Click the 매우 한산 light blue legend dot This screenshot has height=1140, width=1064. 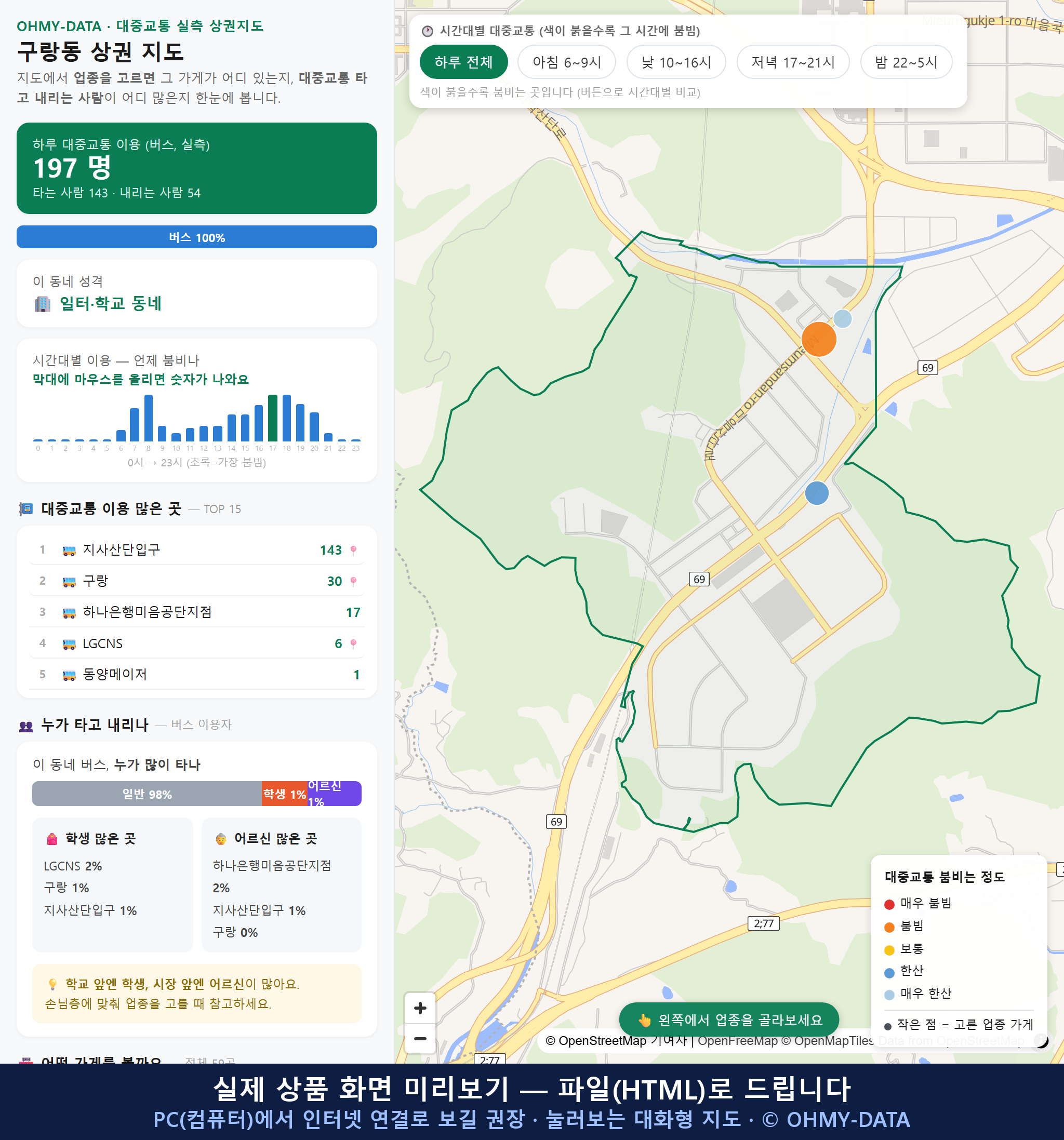coord(889,995)
